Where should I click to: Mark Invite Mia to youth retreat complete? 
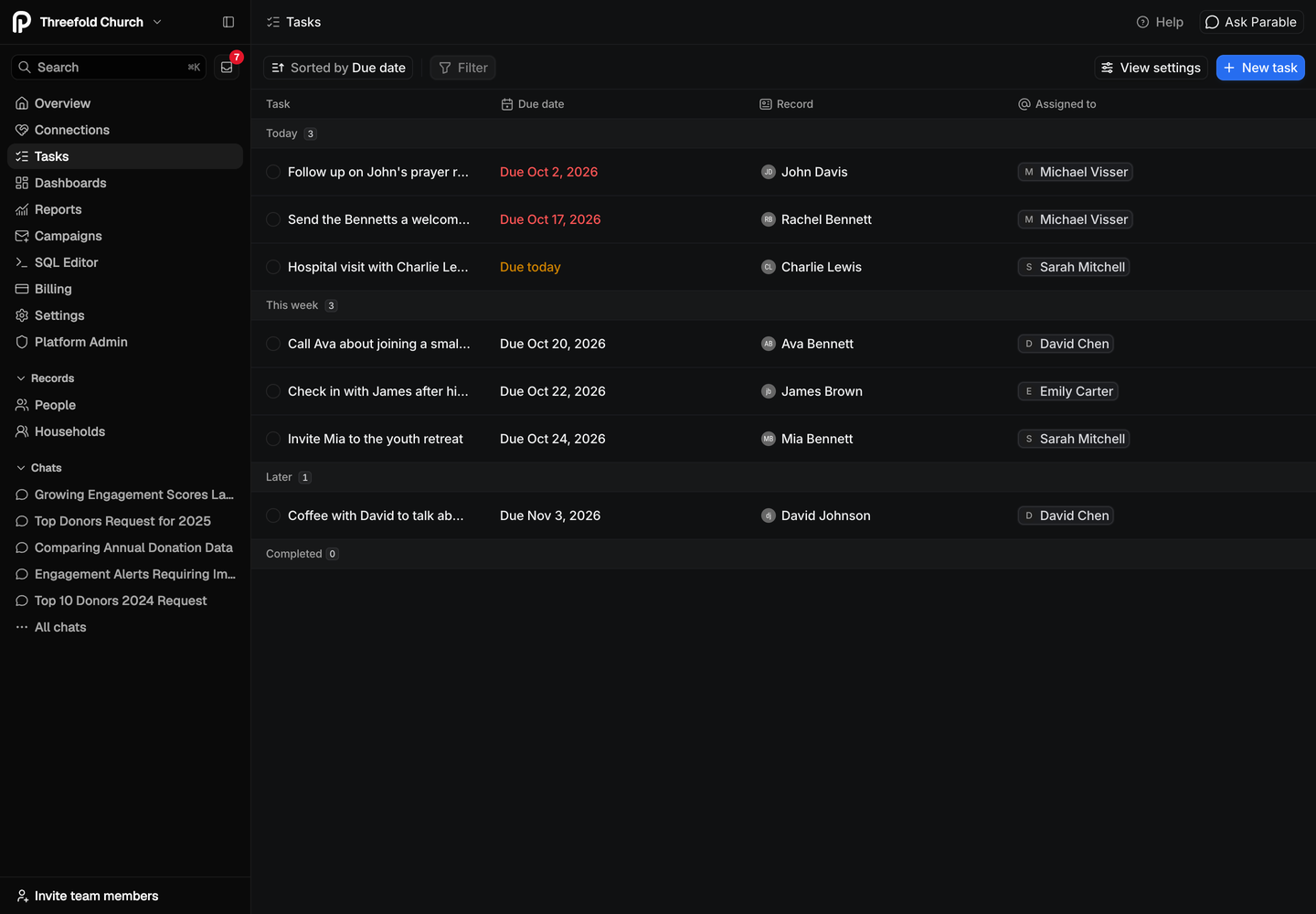click(273, 439)
